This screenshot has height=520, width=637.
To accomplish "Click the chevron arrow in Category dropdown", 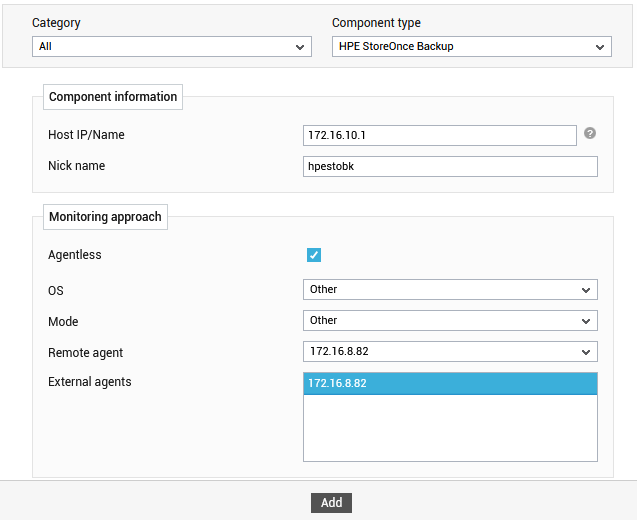I will pyautogui.click(x=300, y=47).
